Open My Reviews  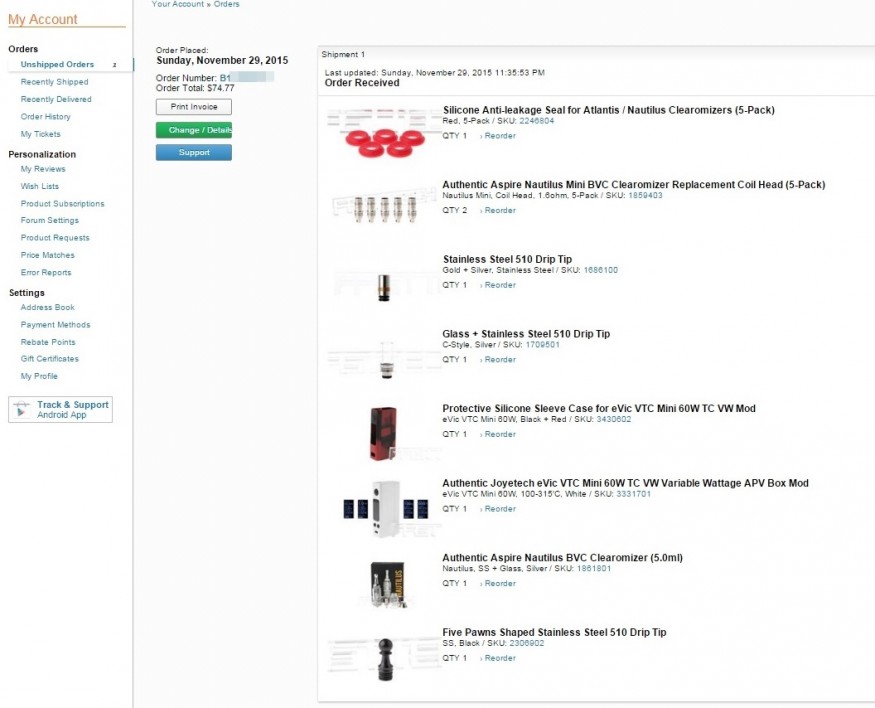coord(43,168)
